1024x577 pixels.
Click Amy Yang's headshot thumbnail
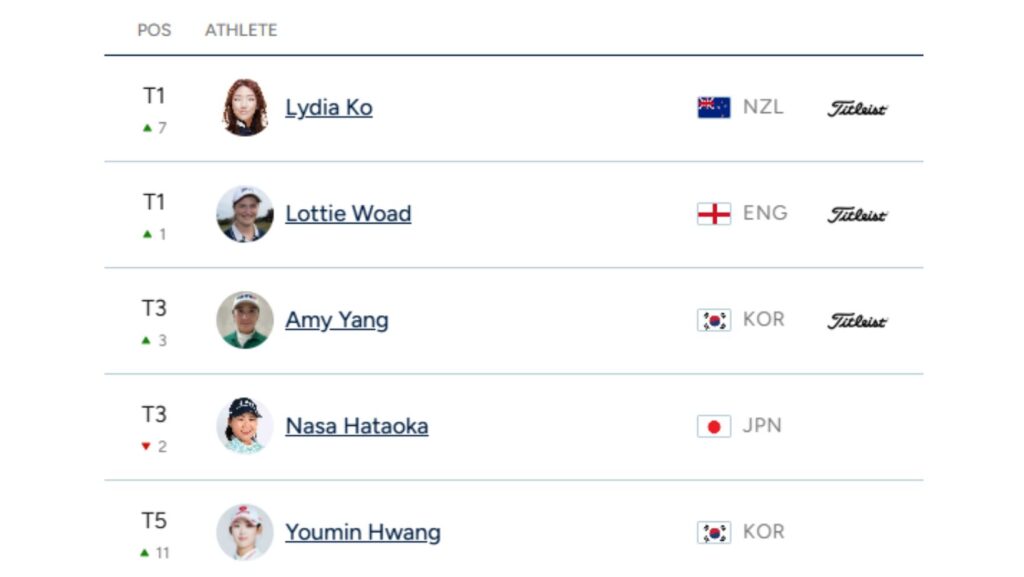(245, 320)
